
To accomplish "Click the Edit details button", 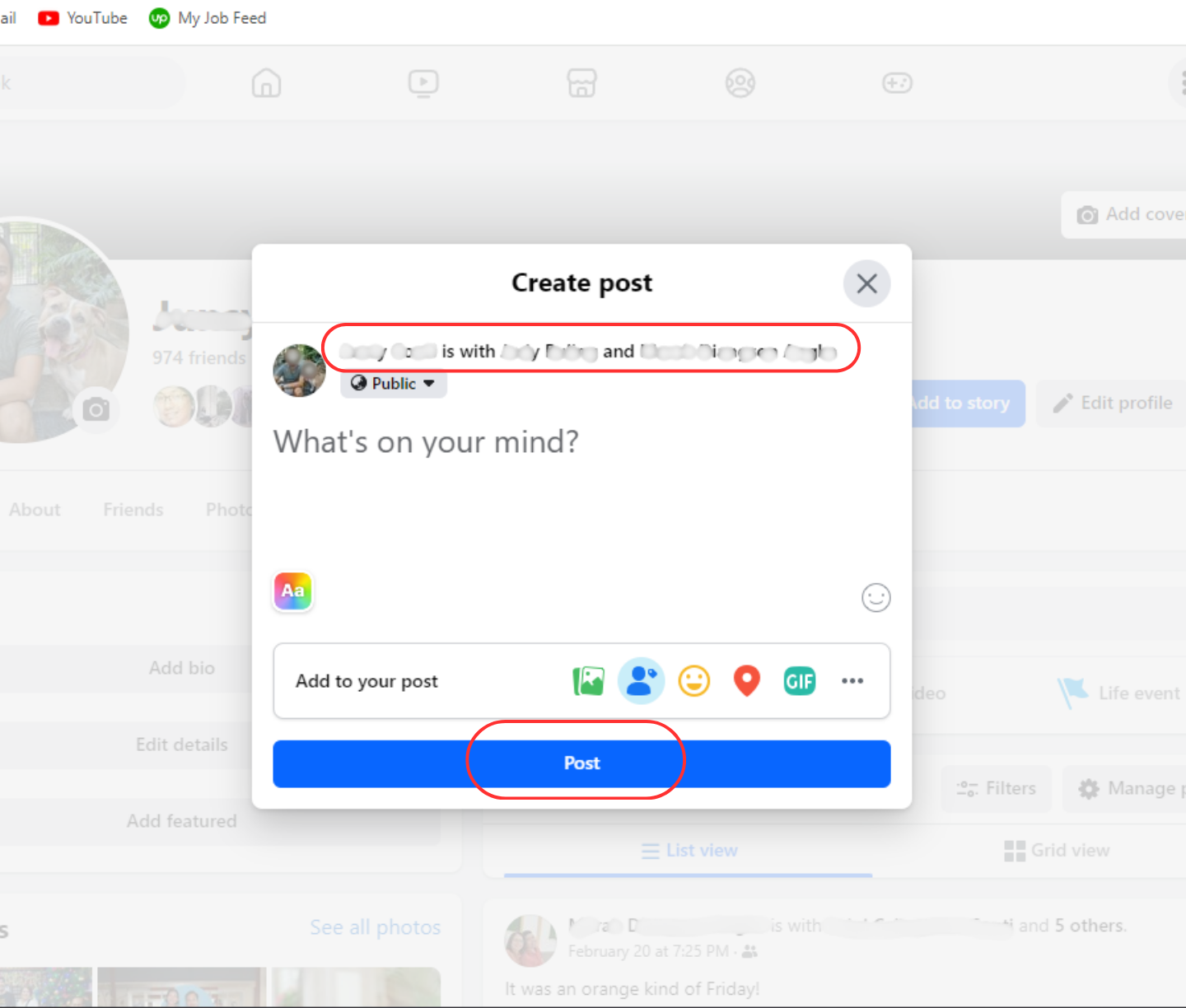I will [x=182, y=744].
